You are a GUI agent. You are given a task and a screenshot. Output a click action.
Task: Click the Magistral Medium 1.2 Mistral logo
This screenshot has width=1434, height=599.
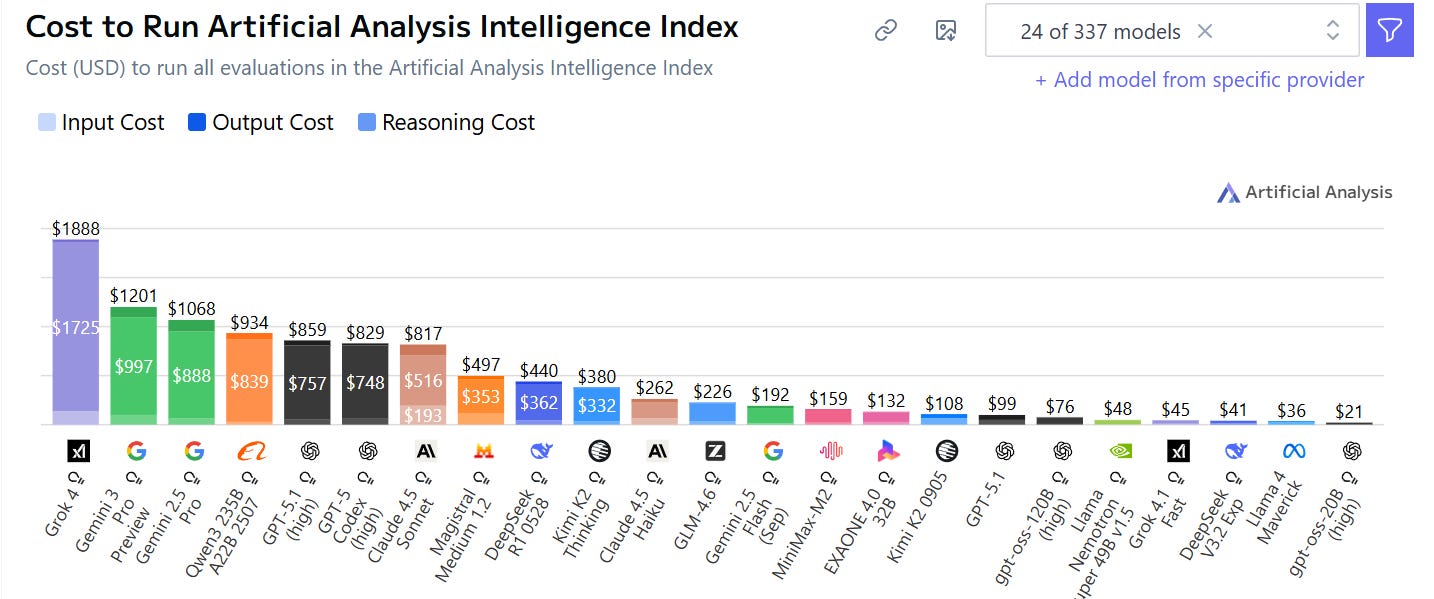tap(483, 451)
